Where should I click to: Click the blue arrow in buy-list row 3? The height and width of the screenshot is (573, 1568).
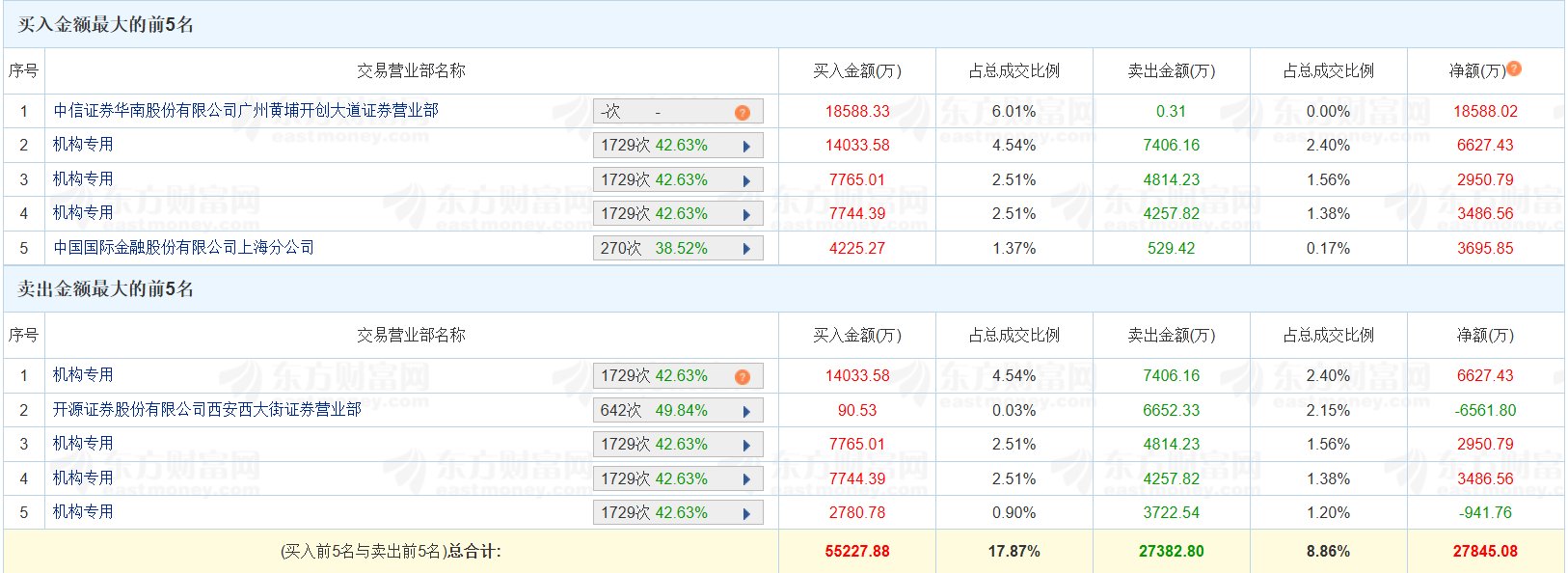pyautogui.click(x=746, y=180)
